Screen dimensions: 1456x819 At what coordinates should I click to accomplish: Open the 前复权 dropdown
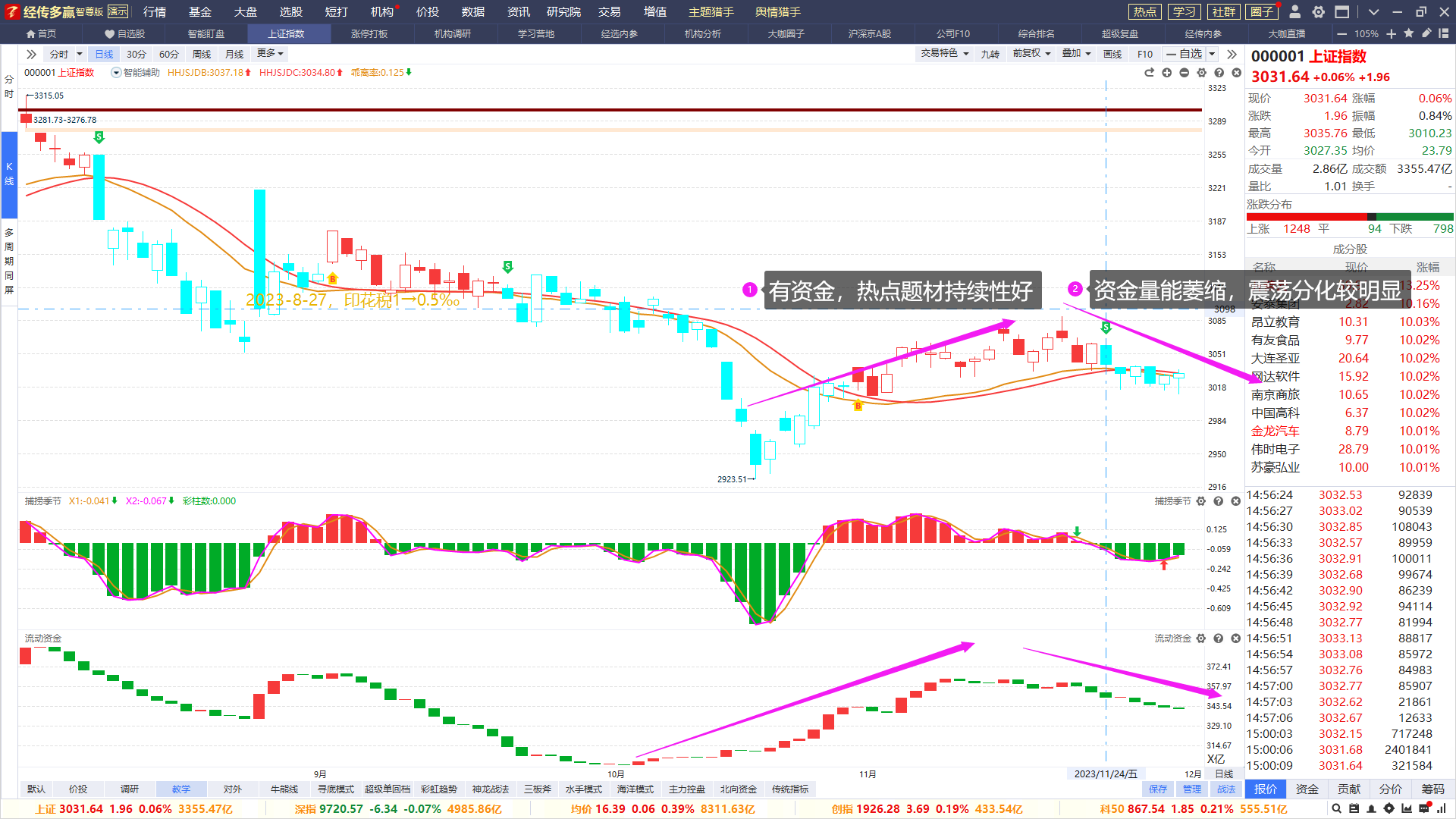pyautogui.click(x=1031, y=54)
